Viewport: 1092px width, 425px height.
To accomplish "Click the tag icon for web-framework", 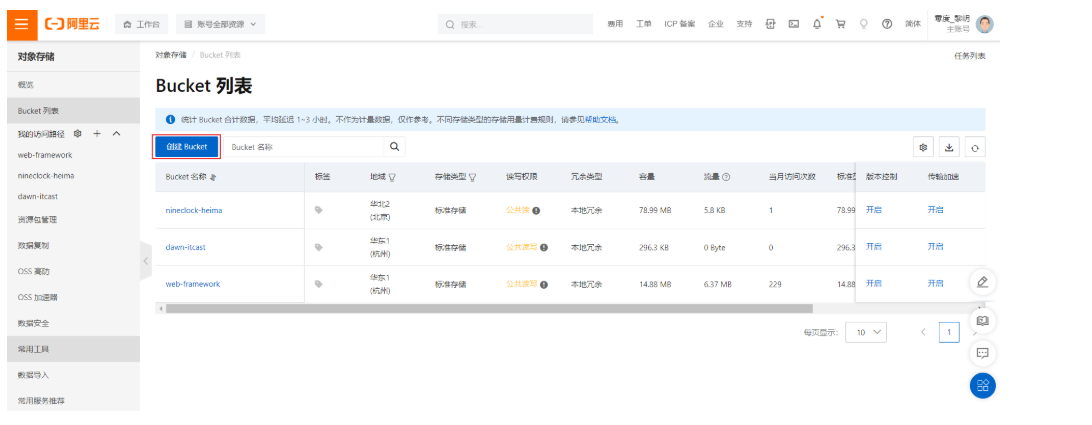I will tap(319, 284).
